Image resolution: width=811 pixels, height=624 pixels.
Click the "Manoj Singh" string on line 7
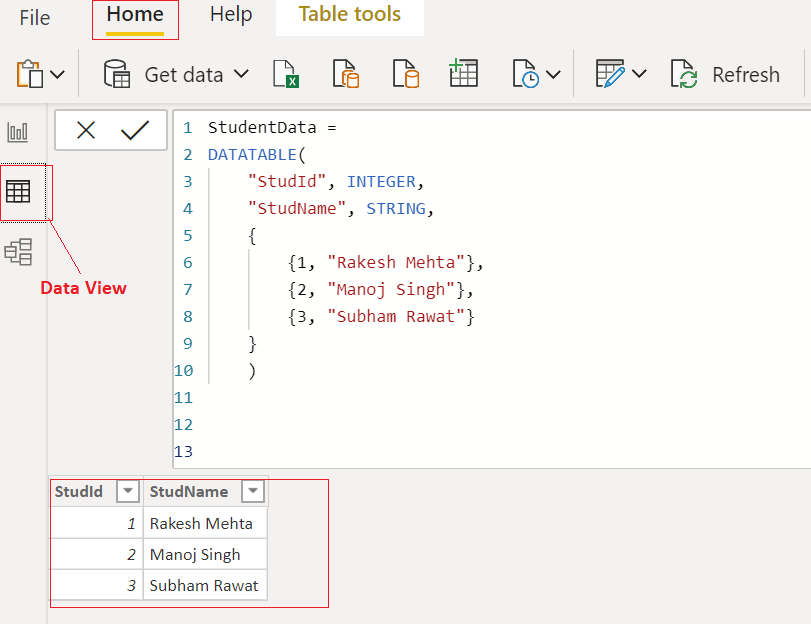click(x=391, y=289)
